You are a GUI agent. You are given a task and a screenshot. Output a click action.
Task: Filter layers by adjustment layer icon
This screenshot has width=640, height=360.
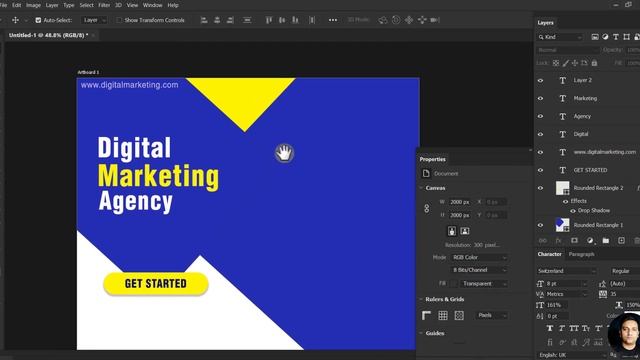(605, 37)
